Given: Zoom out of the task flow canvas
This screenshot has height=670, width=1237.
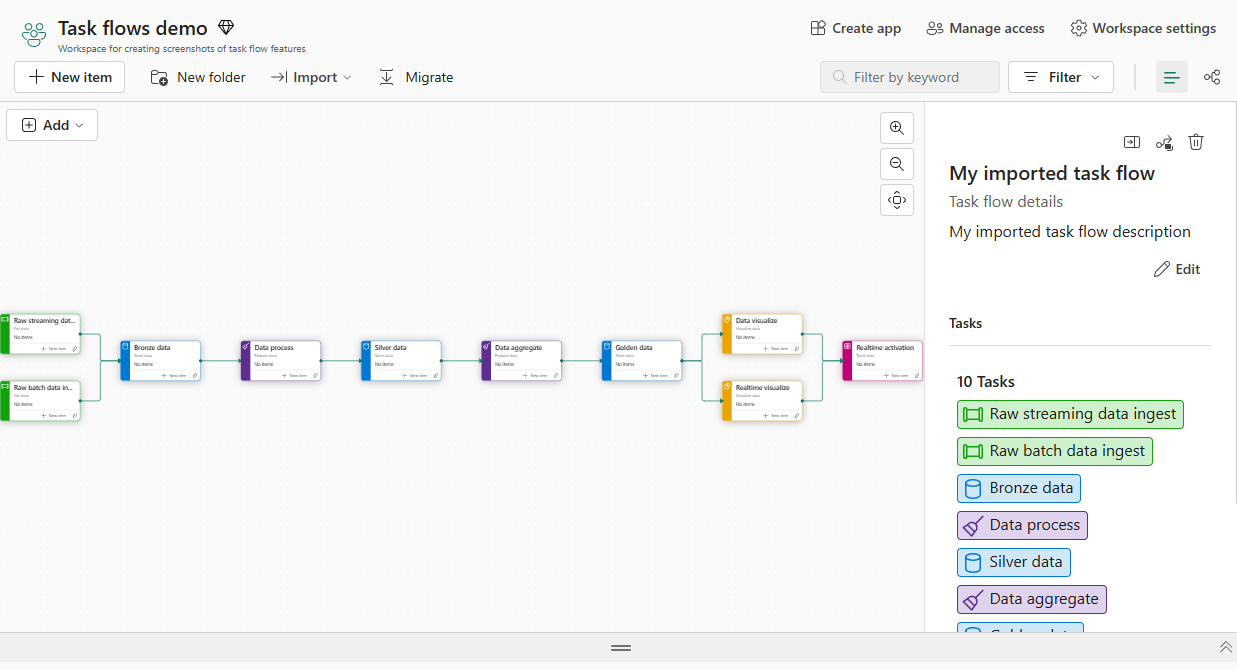Looking at the screenshot, I should [896, 163].
